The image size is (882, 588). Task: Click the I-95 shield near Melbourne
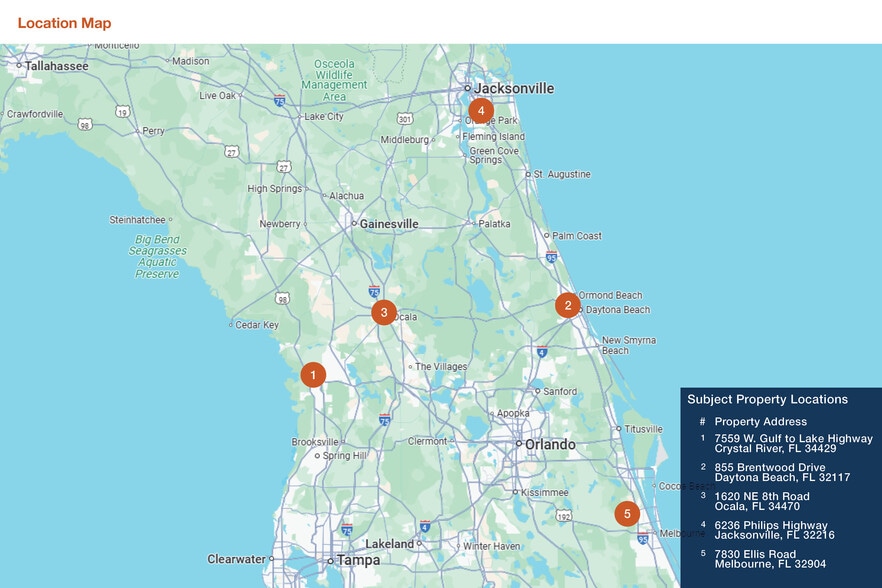(643, 538)
